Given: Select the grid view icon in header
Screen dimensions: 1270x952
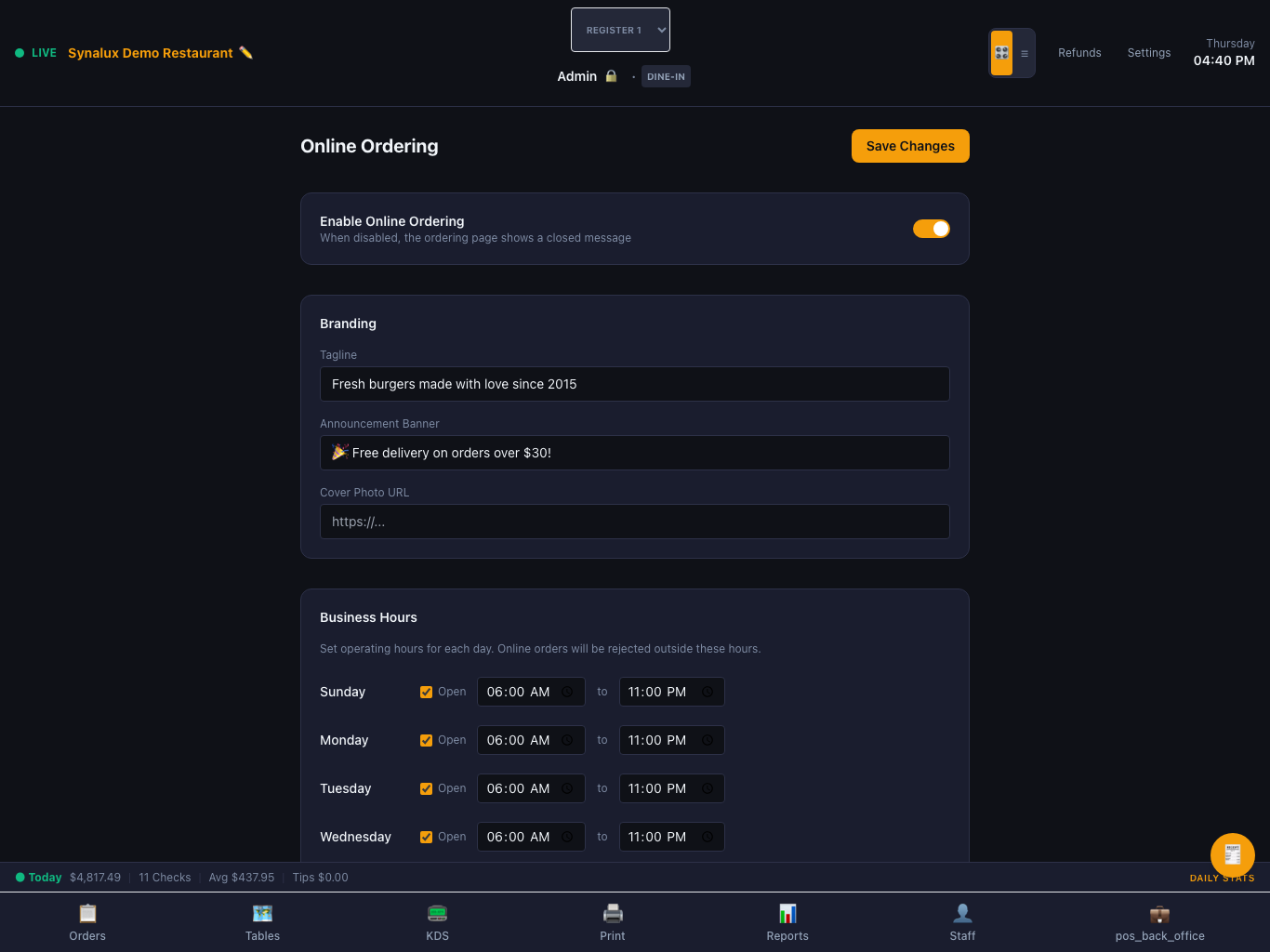Looking at the screenshot, I should 1001,53.
